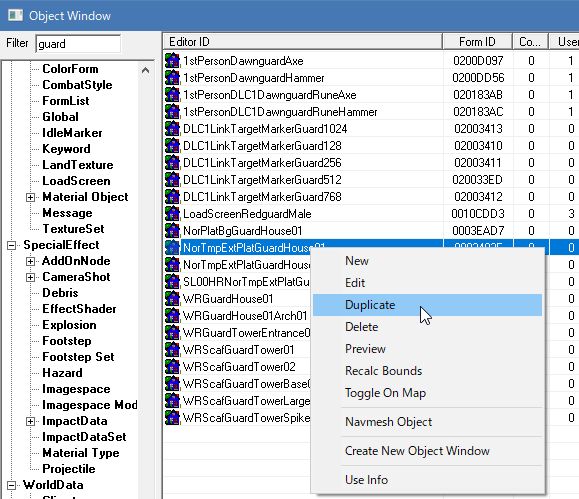The height and width of the screenshot is (499, 579).
Task: Click the icon beside WRScafGuardTower02
Action: point(172,366)
